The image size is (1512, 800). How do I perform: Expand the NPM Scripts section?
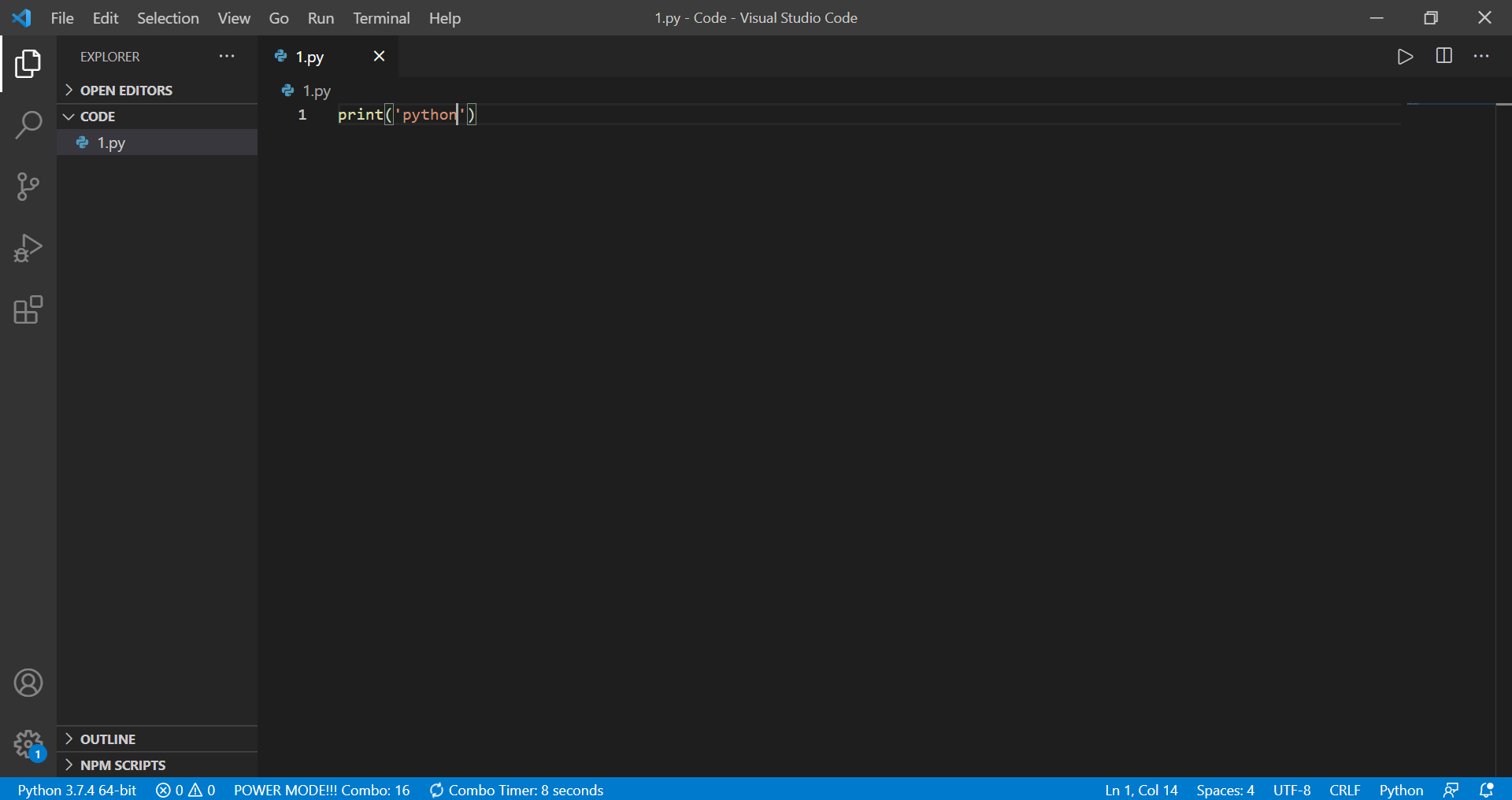click(157, 765)
